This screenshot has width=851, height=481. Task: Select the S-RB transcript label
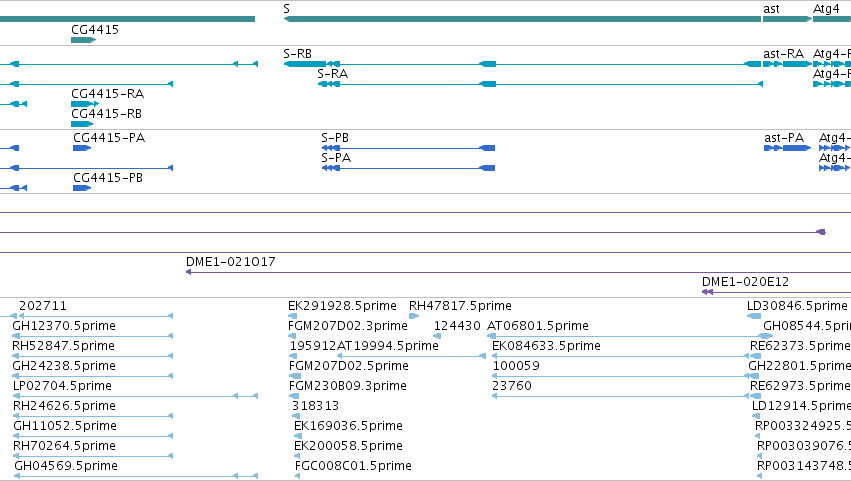(297, 54)
